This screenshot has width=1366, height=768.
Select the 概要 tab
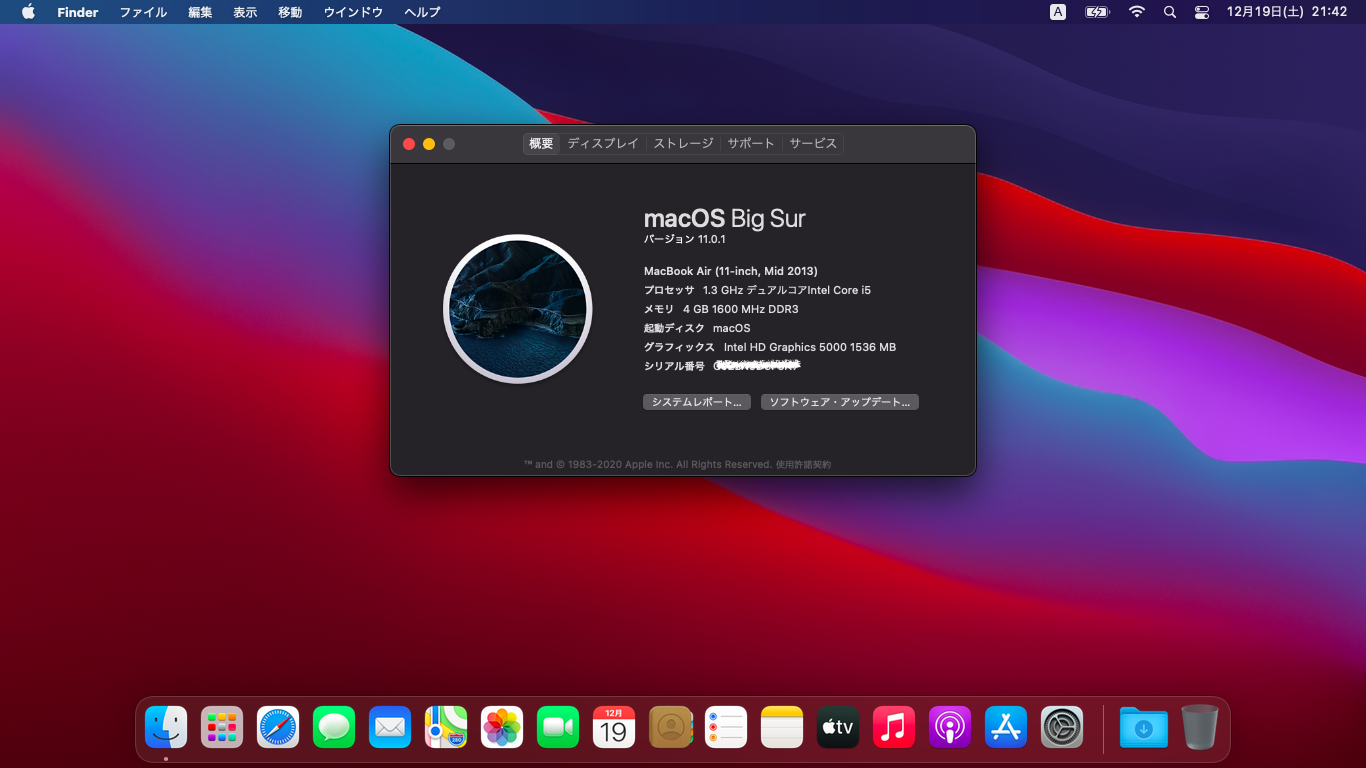(x=541, y=144)
